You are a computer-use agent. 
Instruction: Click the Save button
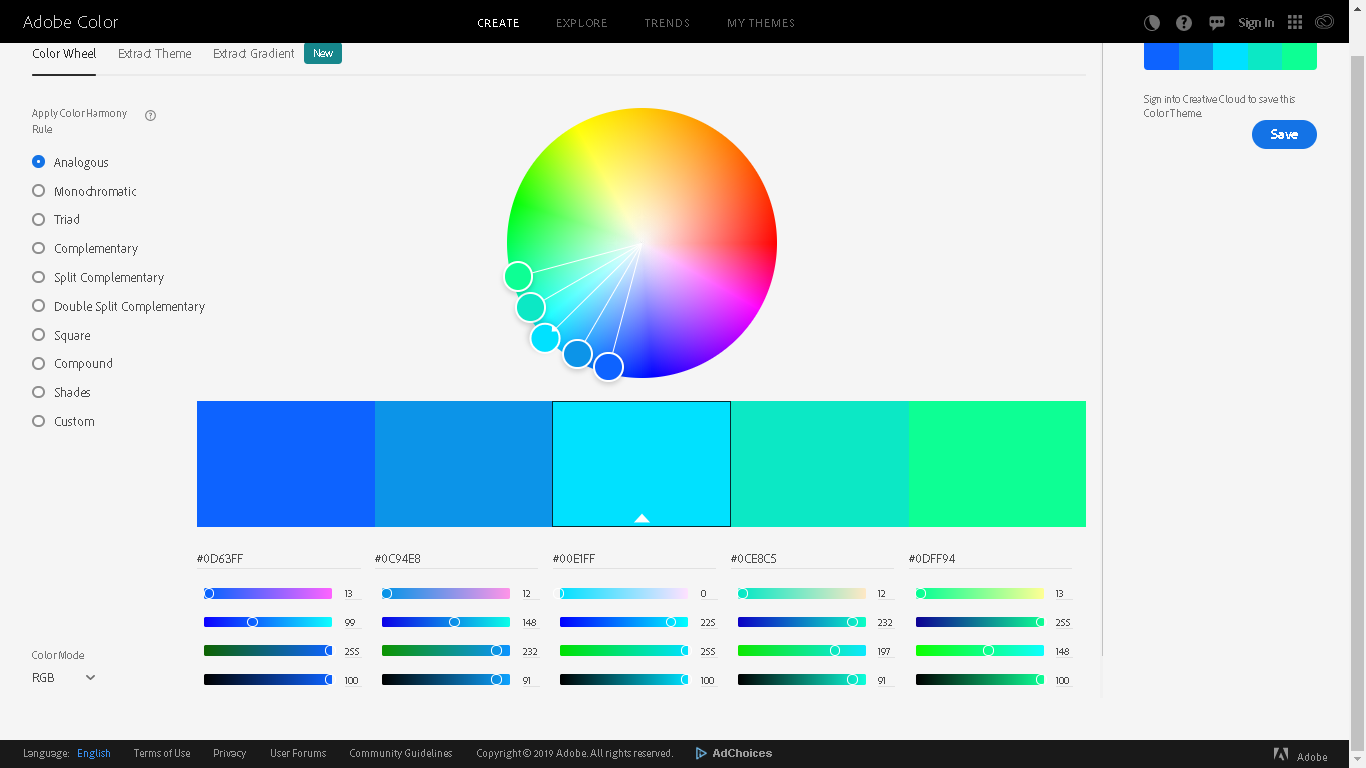pos(1284,134)
